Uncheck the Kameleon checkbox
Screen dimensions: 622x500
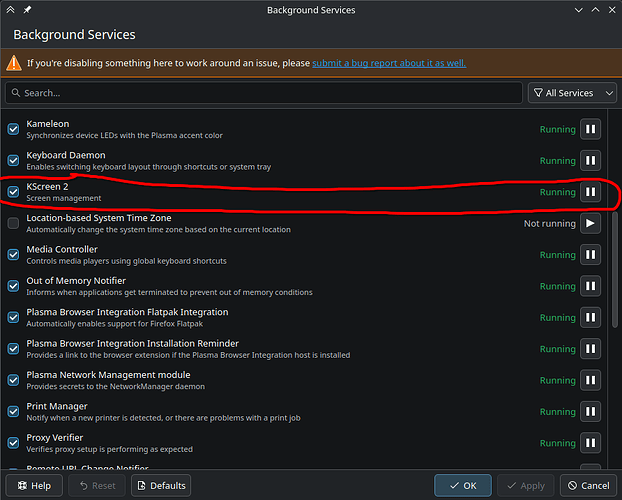[x=14, y=129]
